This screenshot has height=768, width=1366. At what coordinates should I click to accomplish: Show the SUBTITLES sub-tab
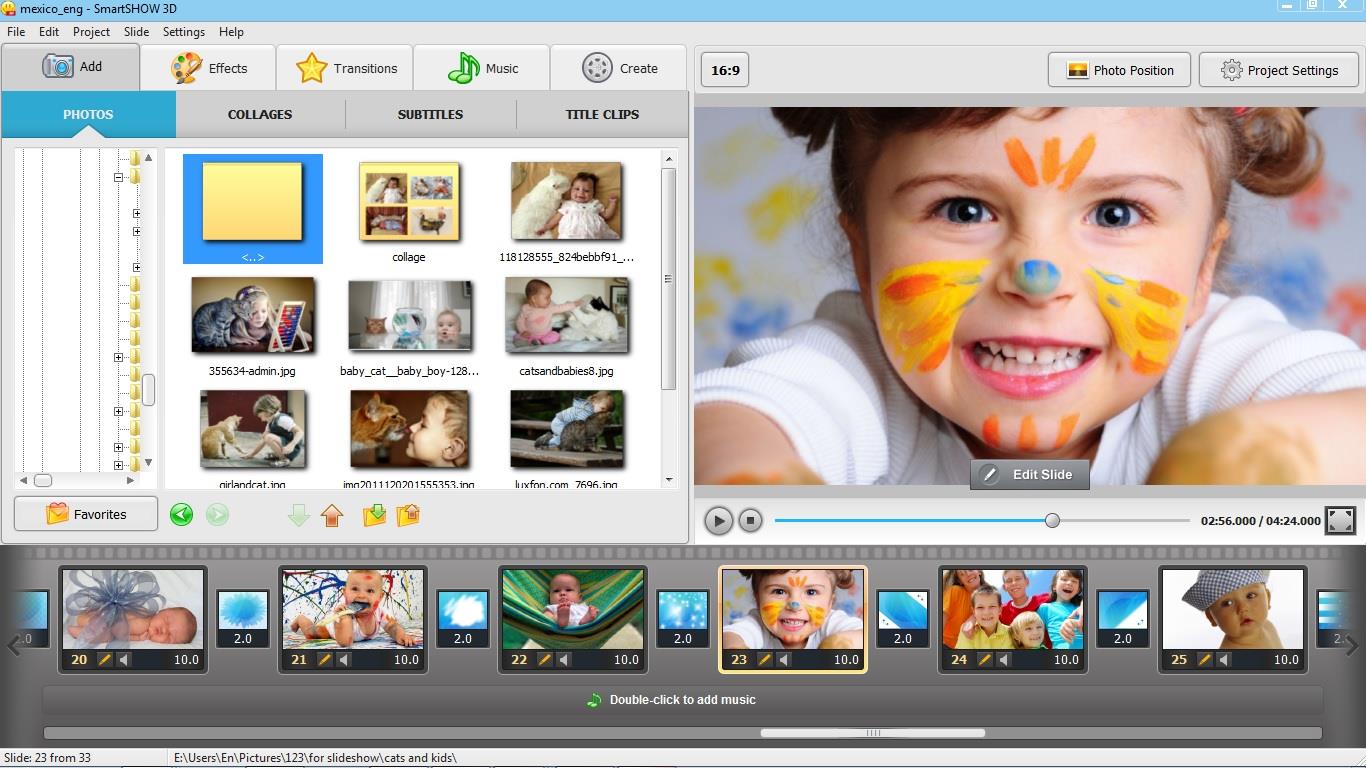pos(430,114)
